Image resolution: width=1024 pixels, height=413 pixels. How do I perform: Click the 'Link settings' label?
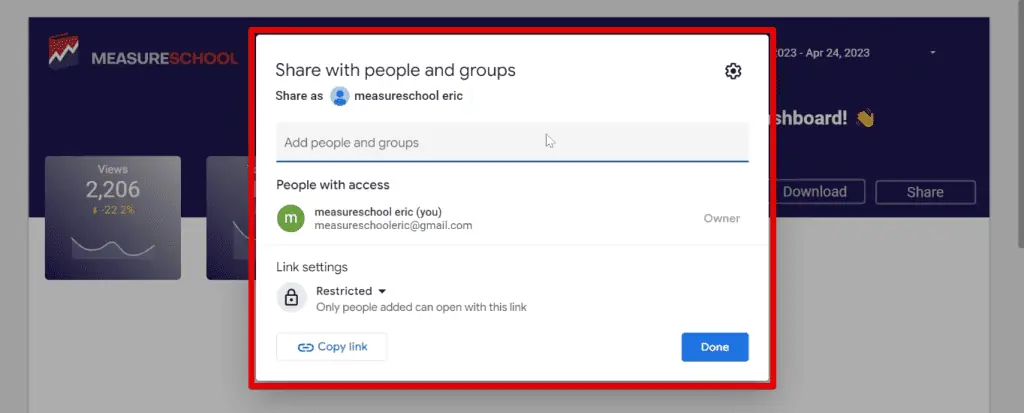[312, 267]
